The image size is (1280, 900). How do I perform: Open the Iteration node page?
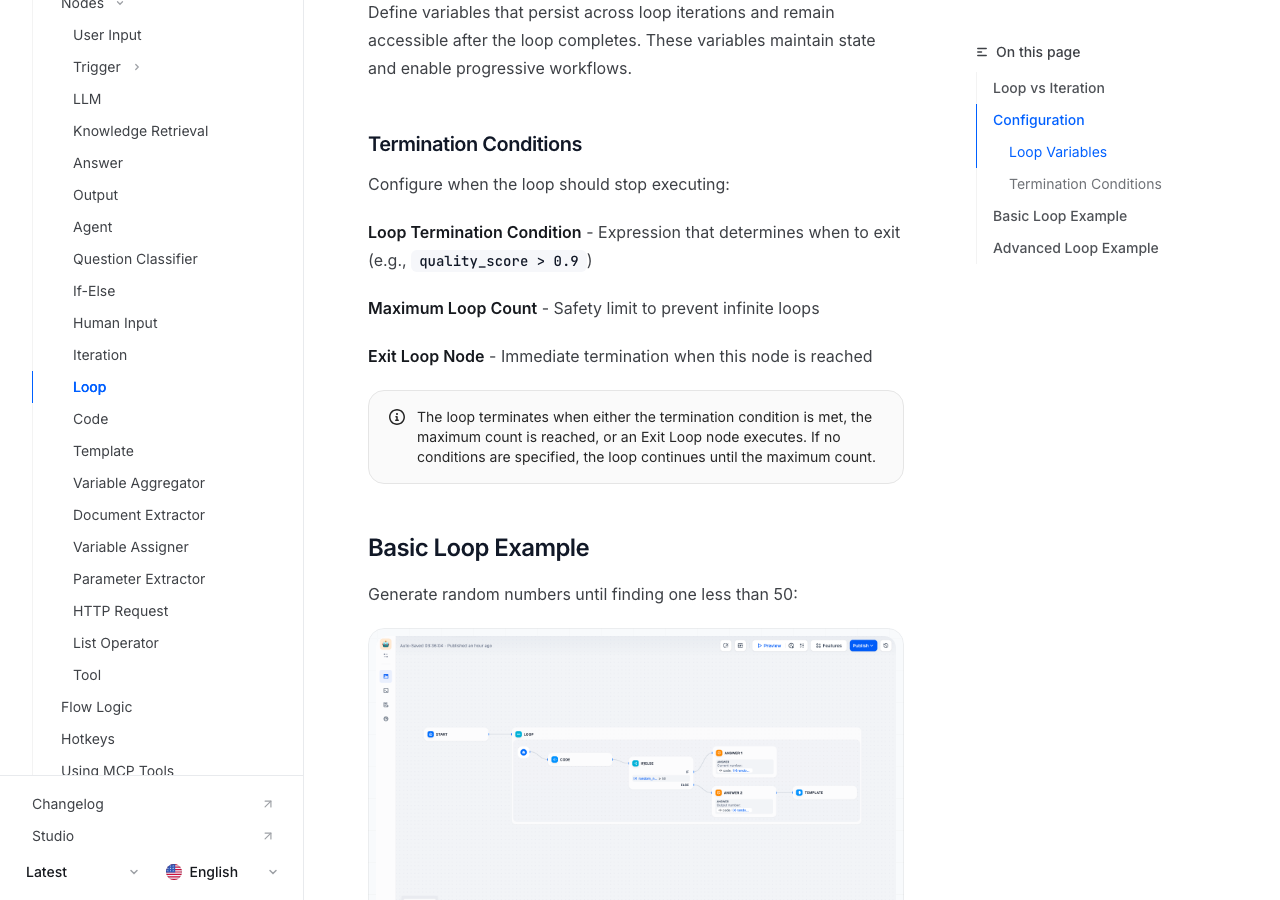(100, 355)
